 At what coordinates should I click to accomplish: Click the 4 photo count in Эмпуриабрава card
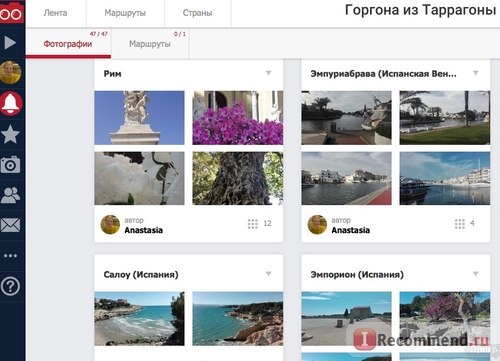tap(472, 223)
